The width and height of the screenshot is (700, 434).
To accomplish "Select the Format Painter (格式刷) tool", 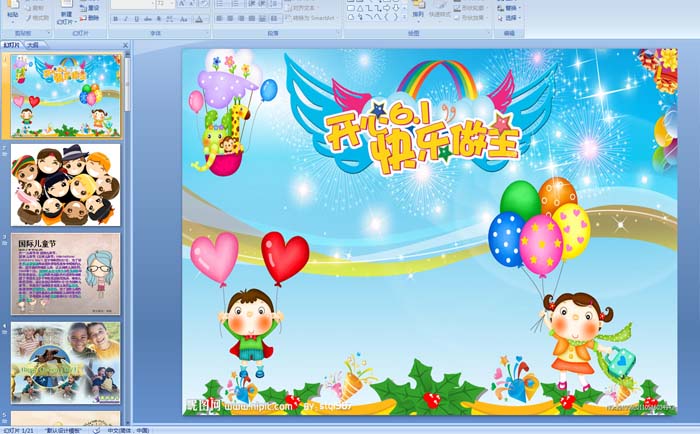I will [37, 18].
